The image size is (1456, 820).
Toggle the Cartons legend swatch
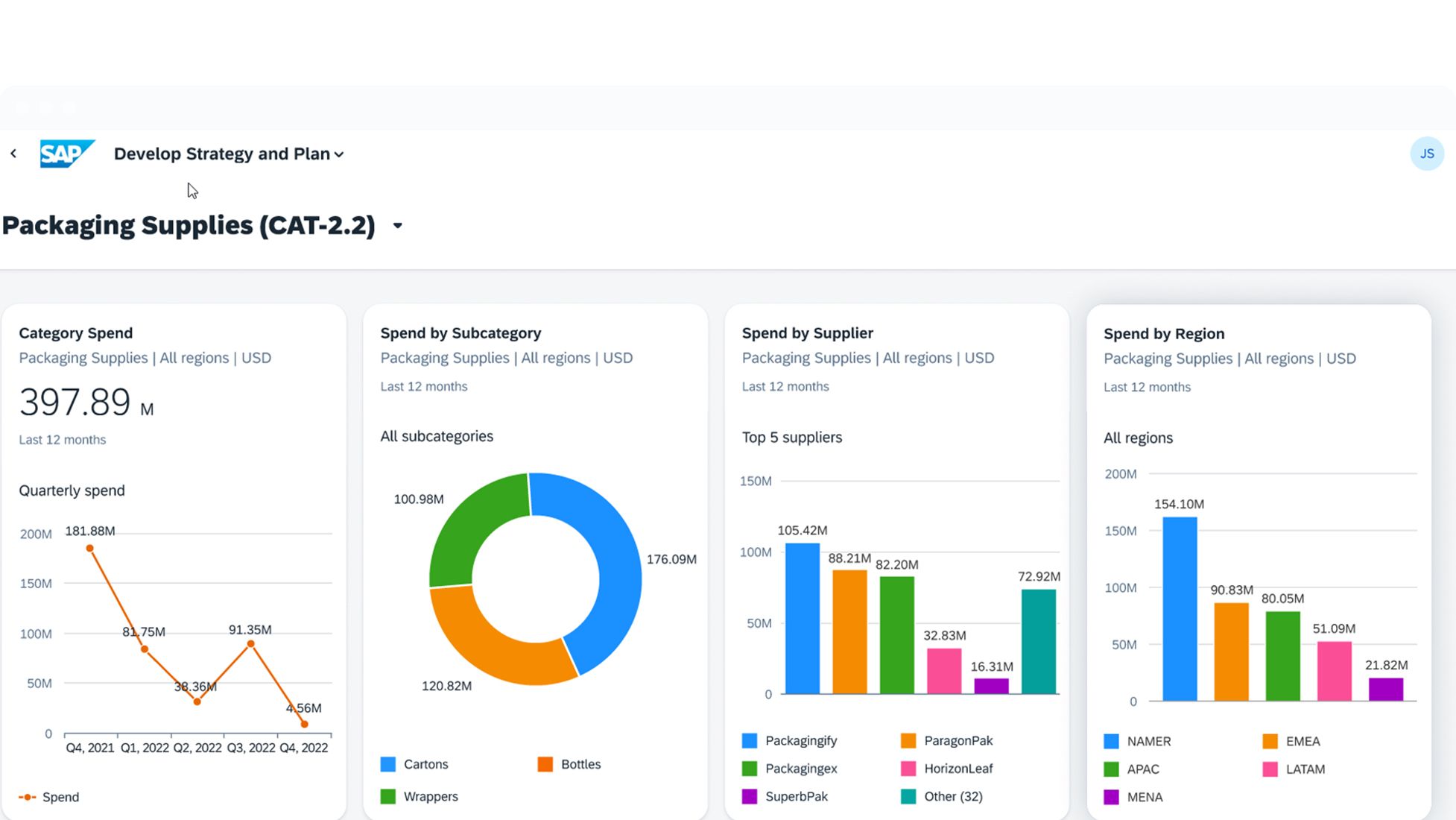388,764
